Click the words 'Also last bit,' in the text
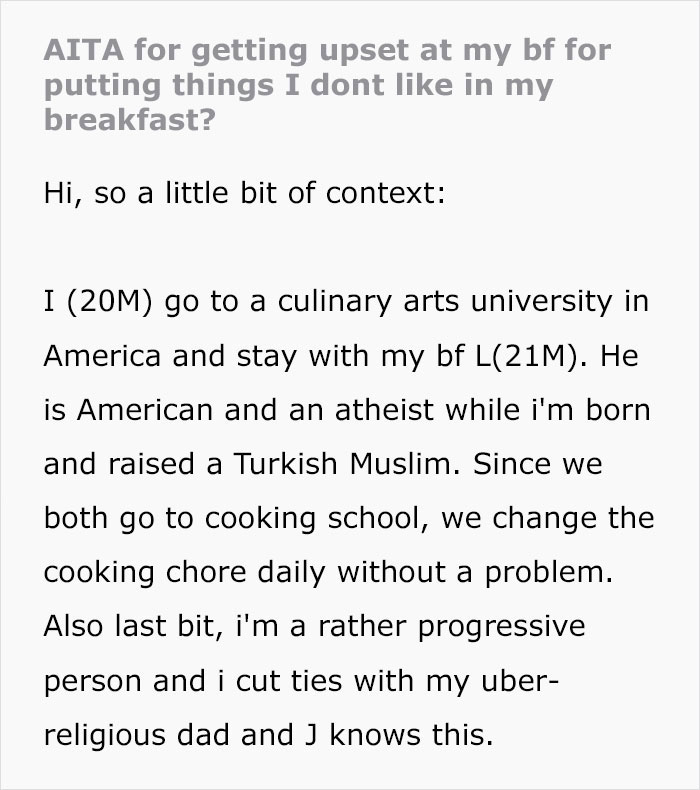 click(x=134, y=627)
